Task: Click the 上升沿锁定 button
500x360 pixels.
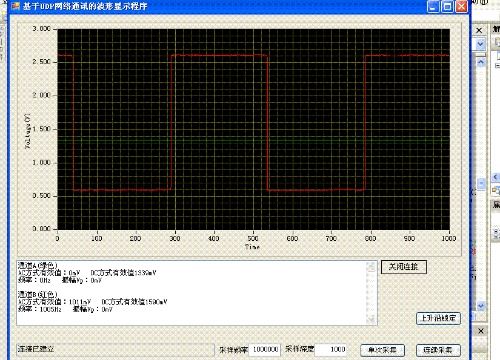Action: pos(438,318)
